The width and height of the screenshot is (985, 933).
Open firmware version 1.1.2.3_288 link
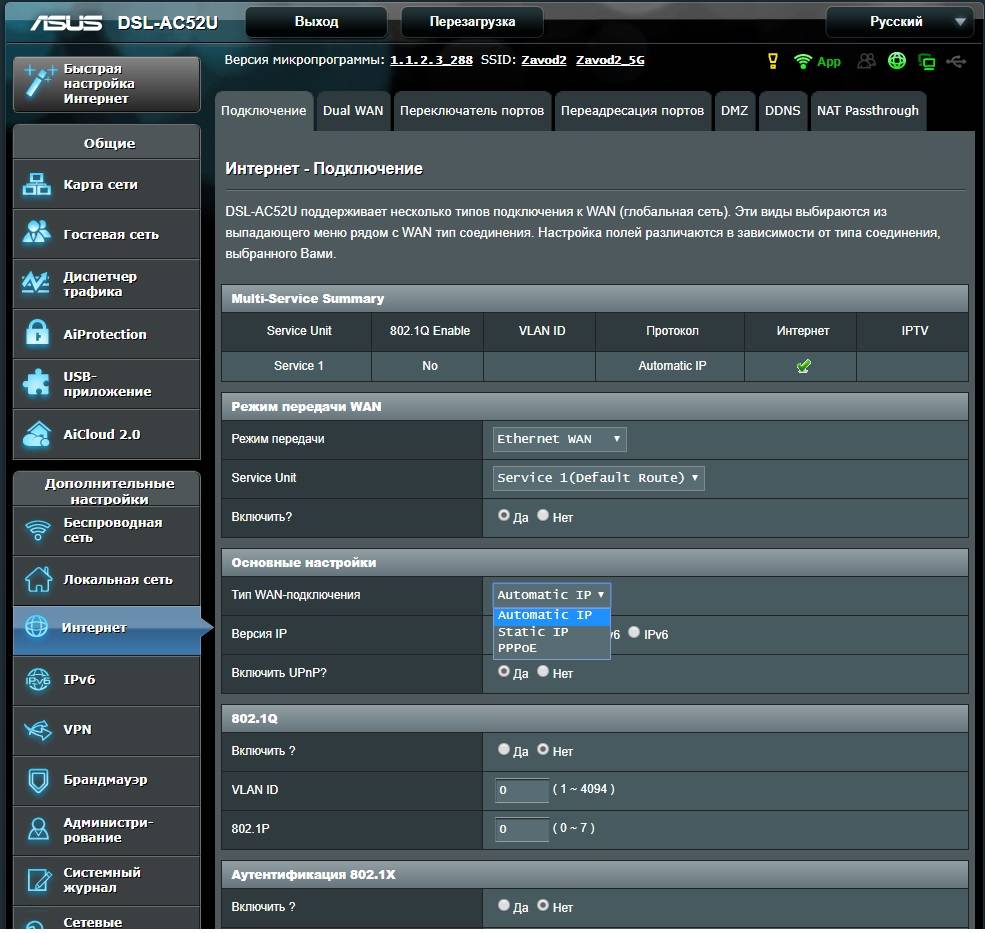click(431, 60)
